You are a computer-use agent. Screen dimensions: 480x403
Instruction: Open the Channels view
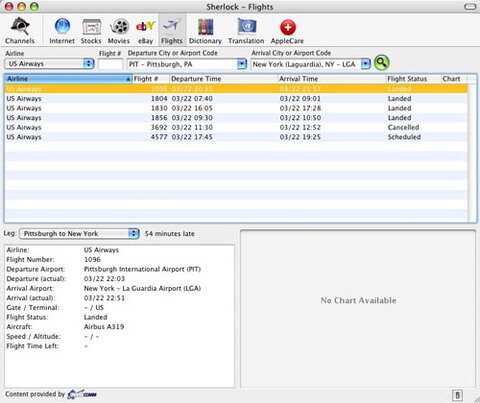click(20, 31)
